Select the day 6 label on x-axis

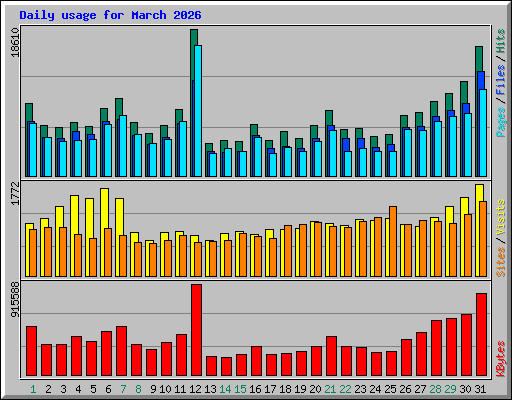108,389
